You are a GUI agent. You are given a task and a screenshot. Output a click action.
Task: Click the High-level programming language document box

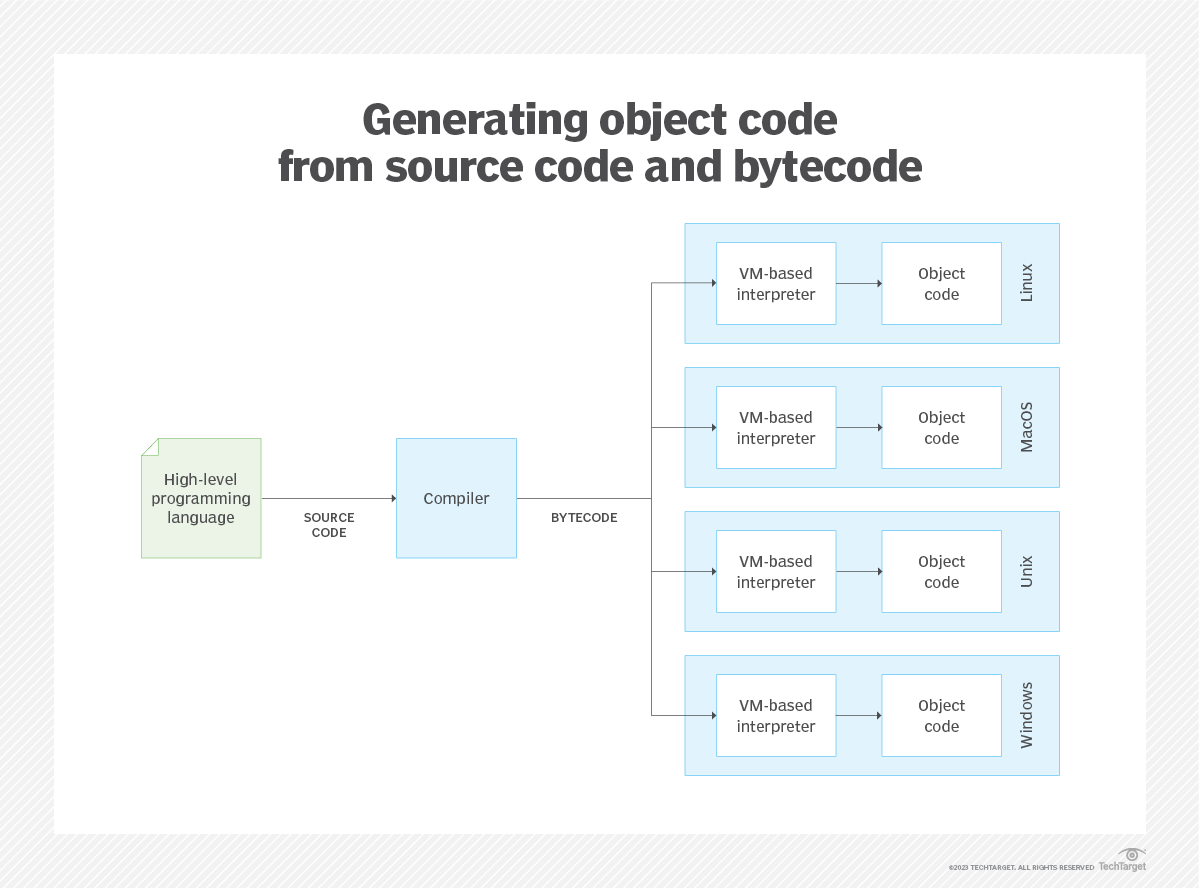point(201,498)
